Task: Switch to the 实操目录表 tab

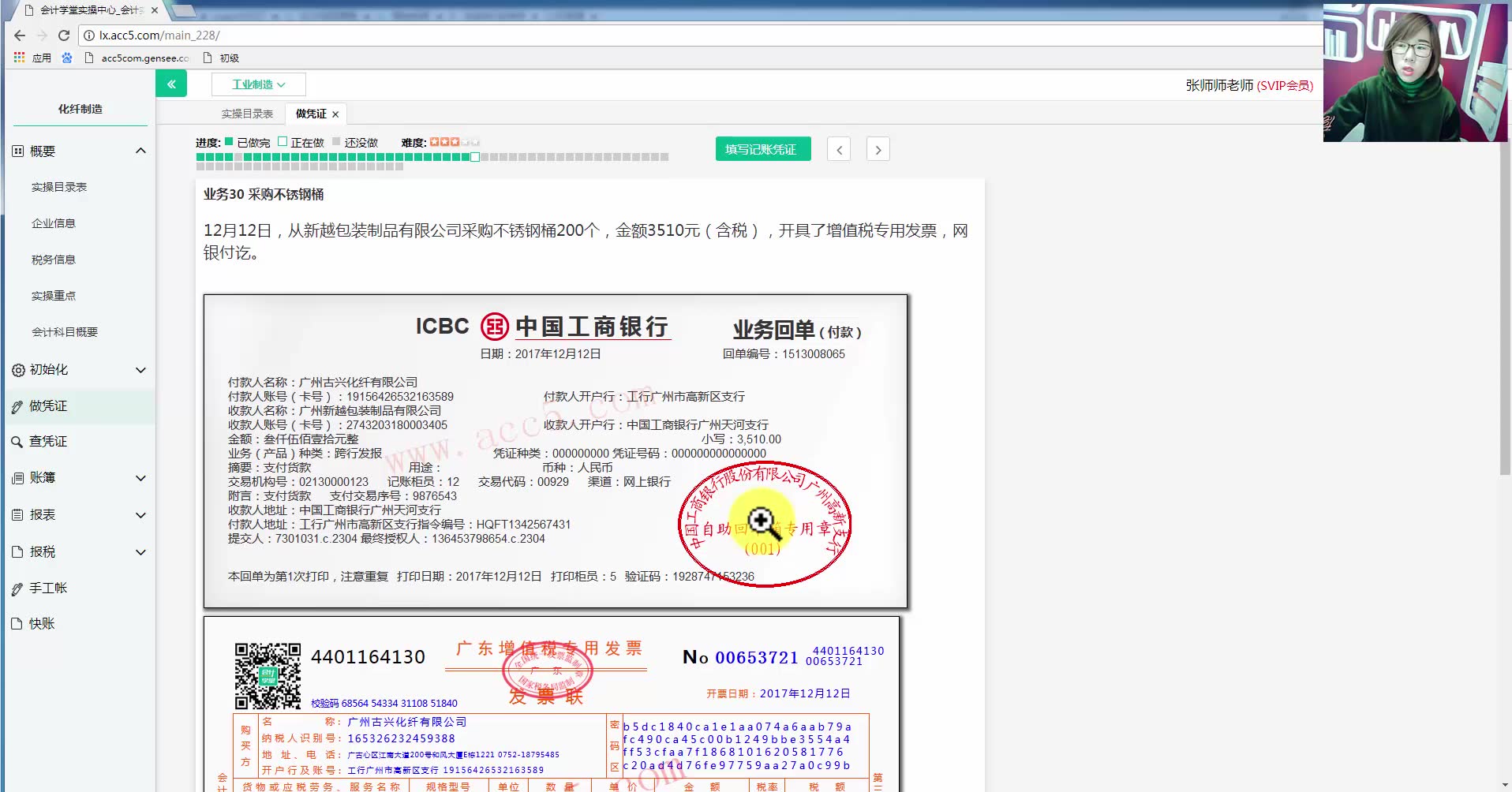Action: (247, 114)
